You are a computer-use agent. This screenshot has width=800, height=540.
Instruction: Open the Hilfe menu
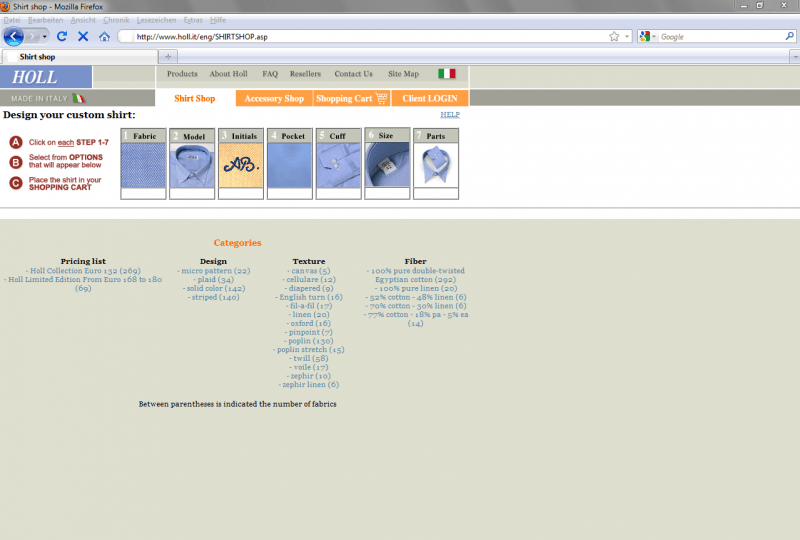click(x=218, y=20)
